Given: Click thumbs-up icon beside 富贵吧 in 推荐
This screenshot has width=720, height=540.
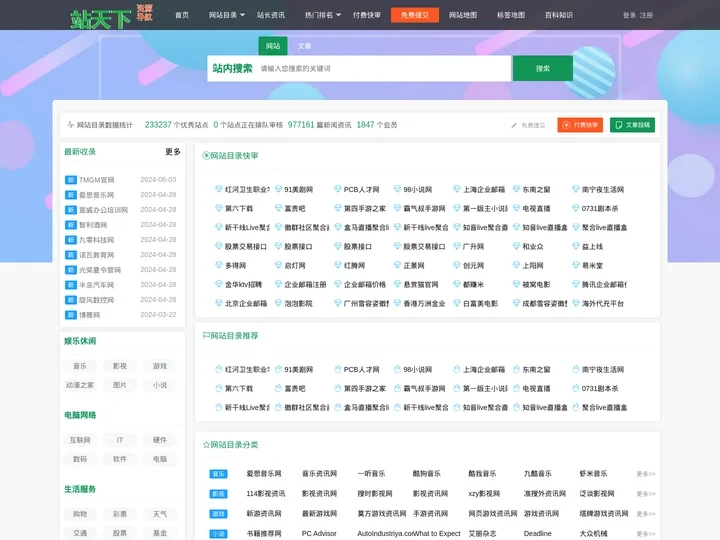Looking at the screenshot, I should point(278,388).
